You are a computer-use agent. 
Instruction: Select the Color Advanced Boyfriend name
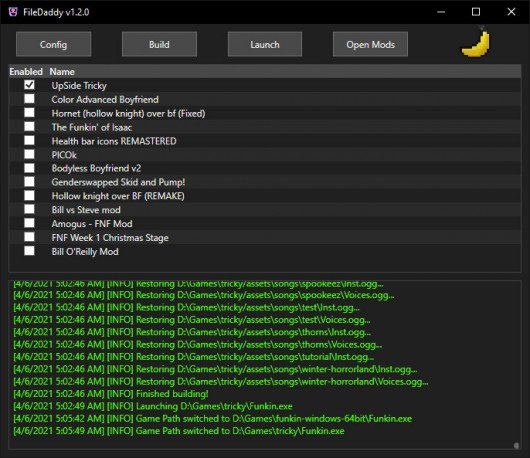pos(105,100)
